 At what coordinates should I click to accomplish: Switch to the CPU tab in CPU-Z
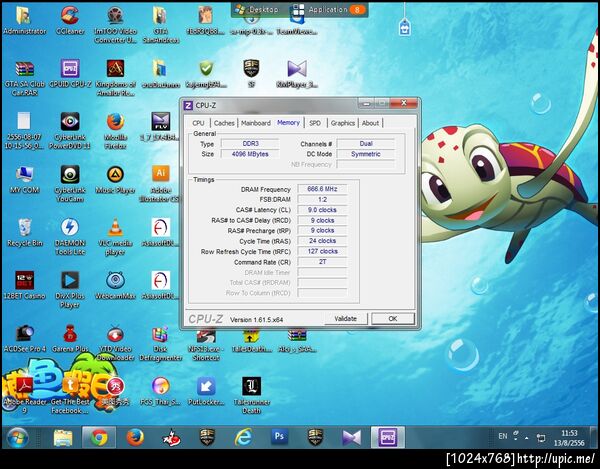[x=198, y=123]
